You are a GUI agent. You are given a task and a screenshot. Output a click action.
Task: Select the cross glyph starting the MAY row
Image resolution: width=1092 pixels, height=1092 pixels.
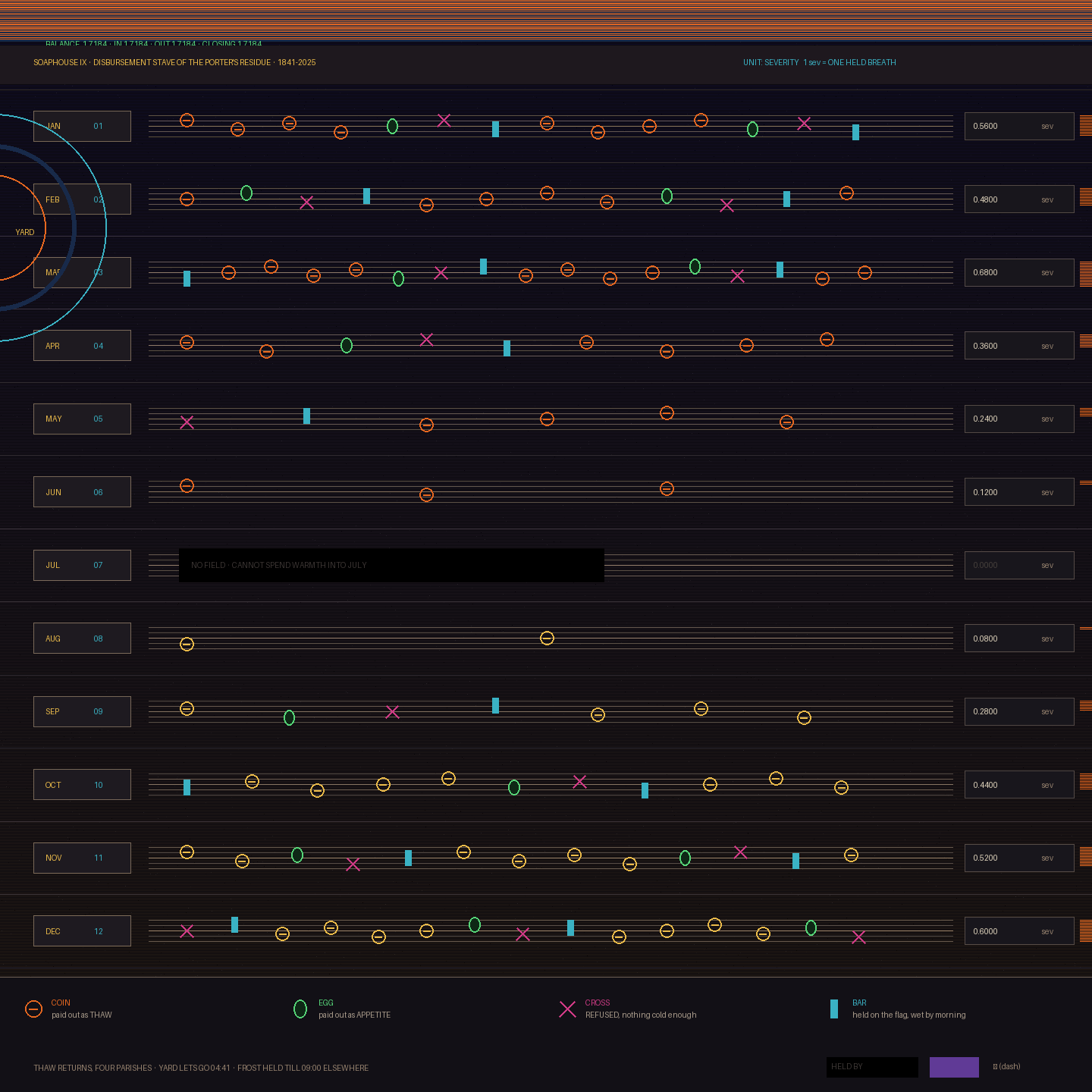click(187, 422)
